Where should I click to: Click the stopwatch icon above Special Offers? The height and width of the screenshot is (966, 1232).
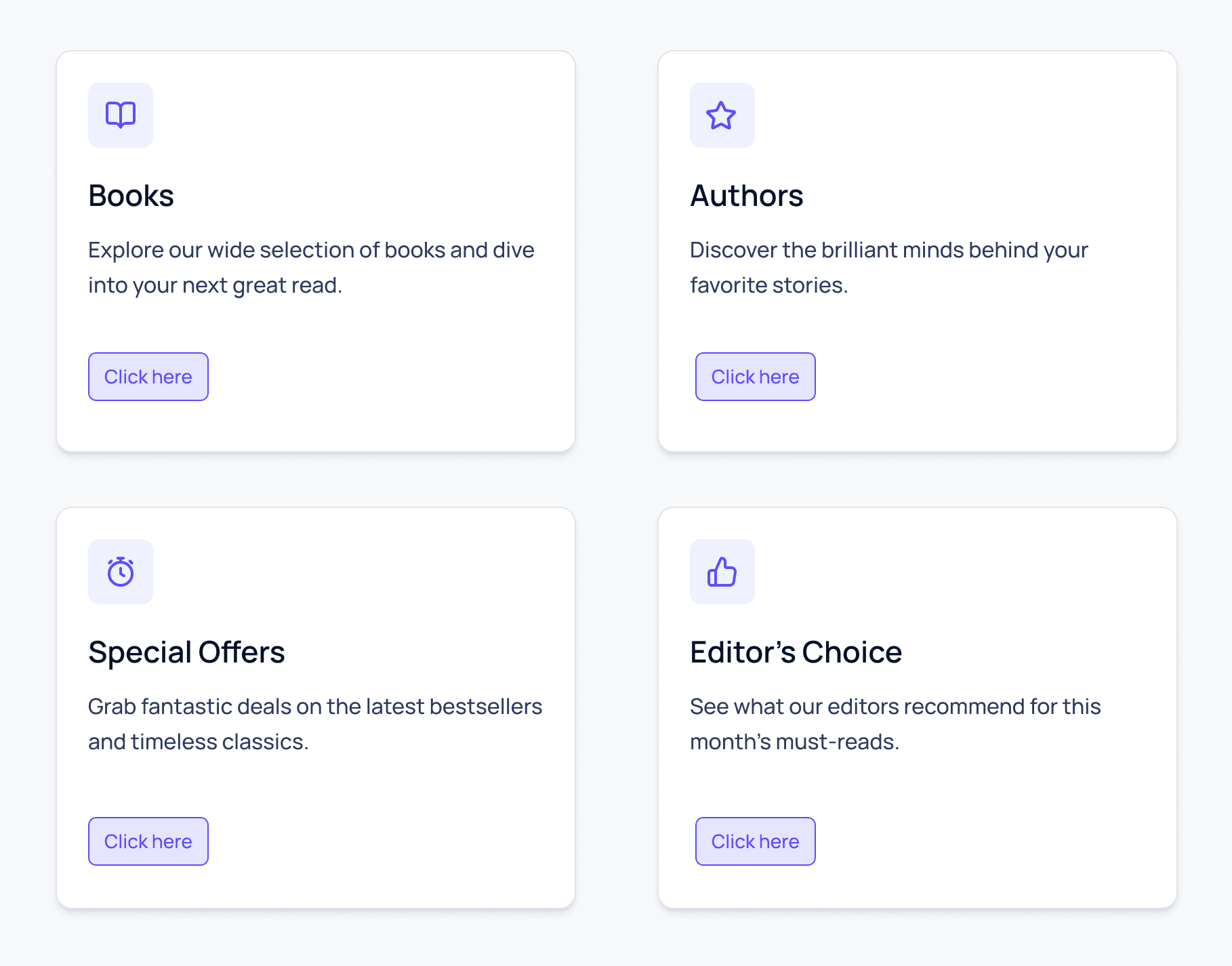(121, 572)
